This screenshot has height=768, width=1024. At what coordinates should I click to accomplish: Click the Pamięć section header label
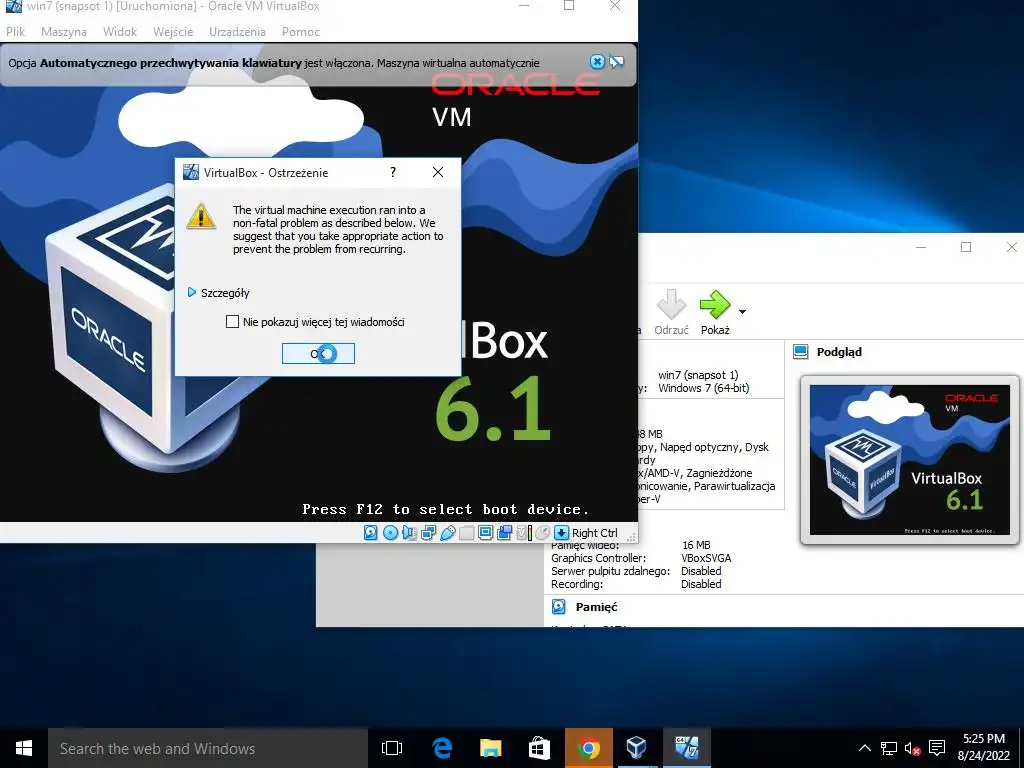click(596, 607)
